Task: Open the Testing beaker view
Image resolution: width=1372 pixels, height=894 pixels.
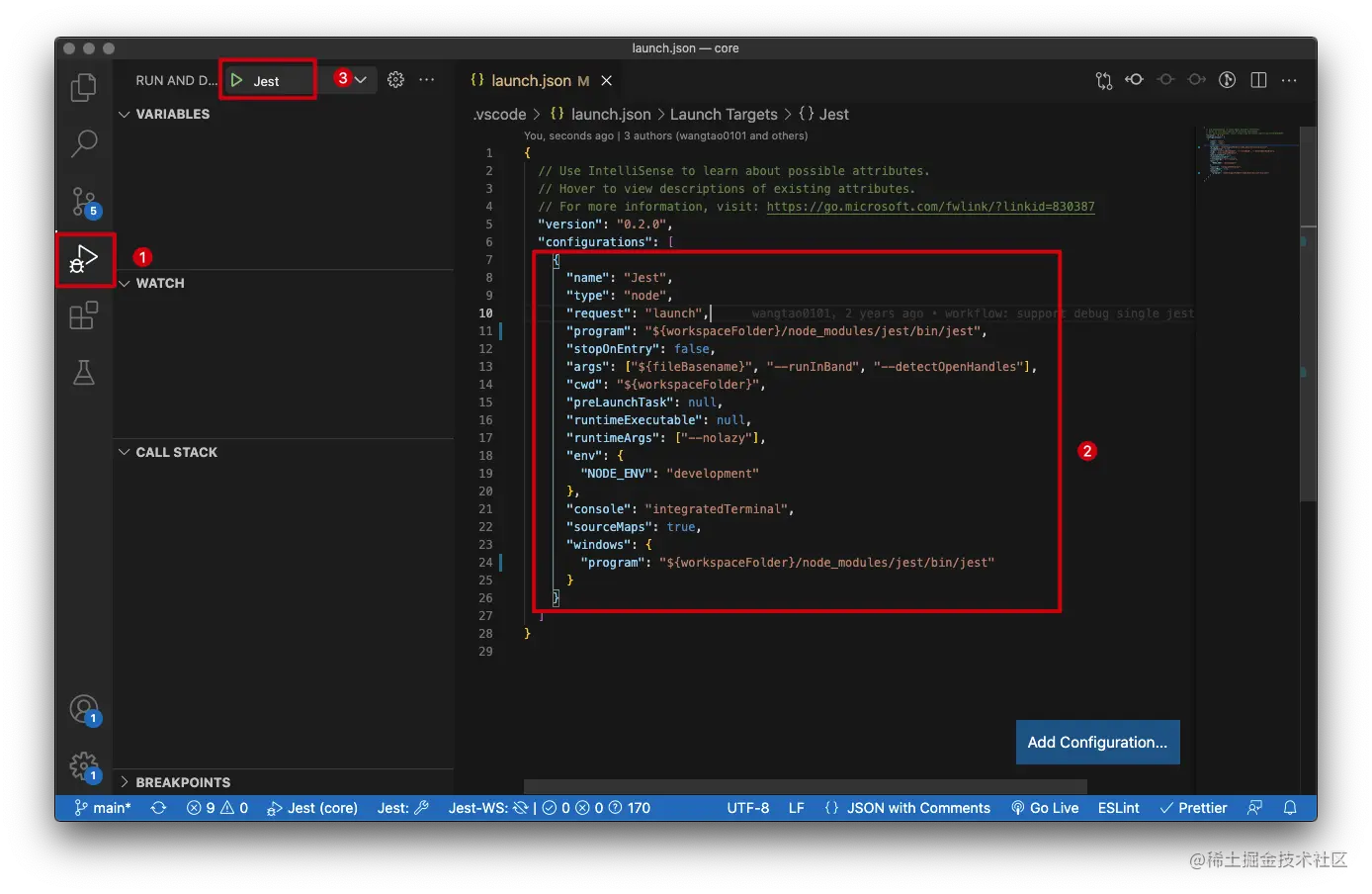Action: pos(84,373)
